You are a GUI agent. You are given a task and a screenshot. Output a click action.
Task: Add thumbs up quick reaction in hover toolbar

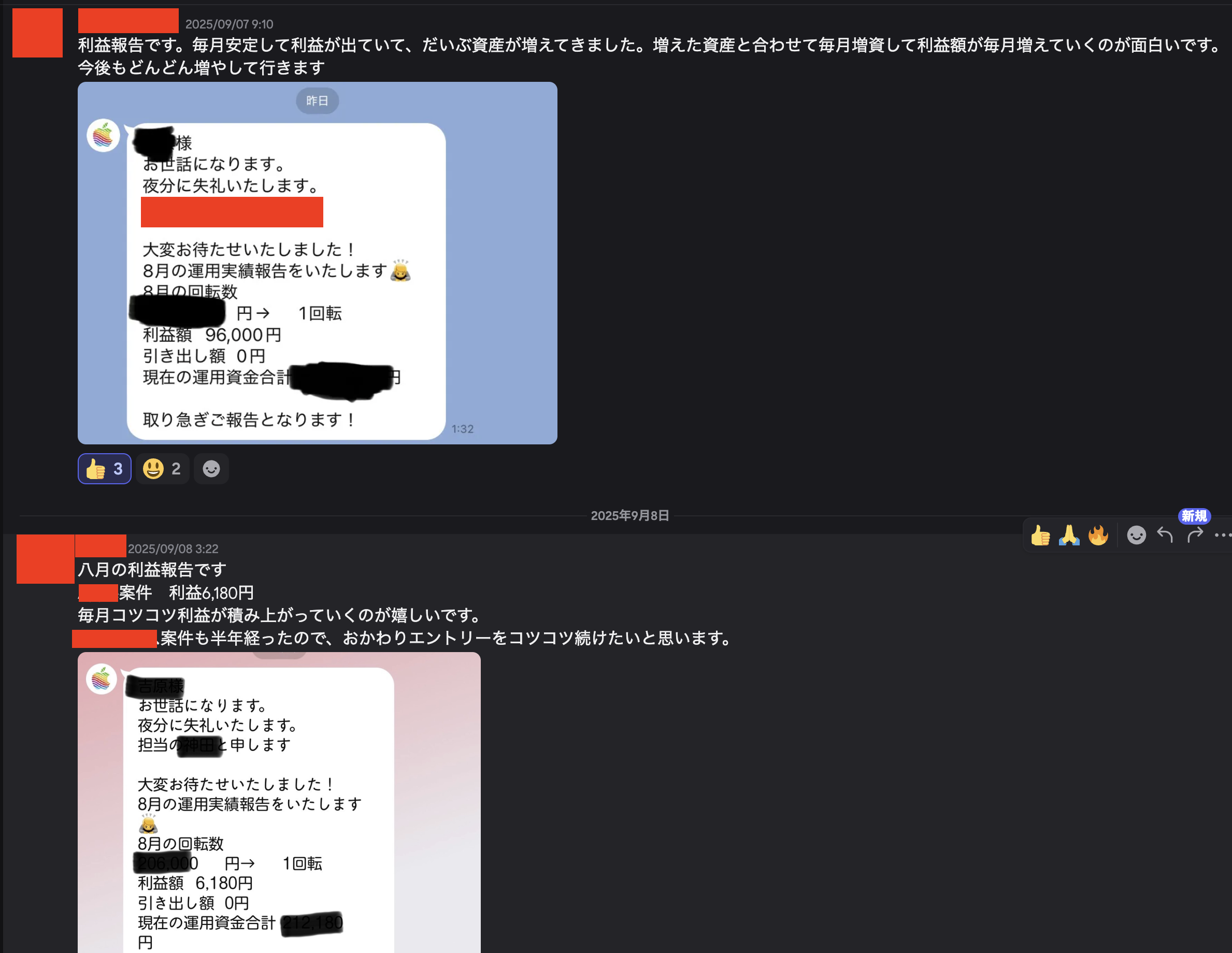pos(1040,535)
